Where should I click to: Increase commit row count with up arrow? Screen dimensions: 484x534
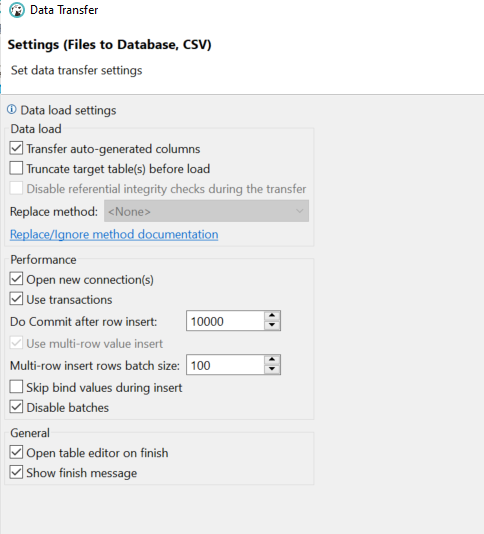pos(272,315)
